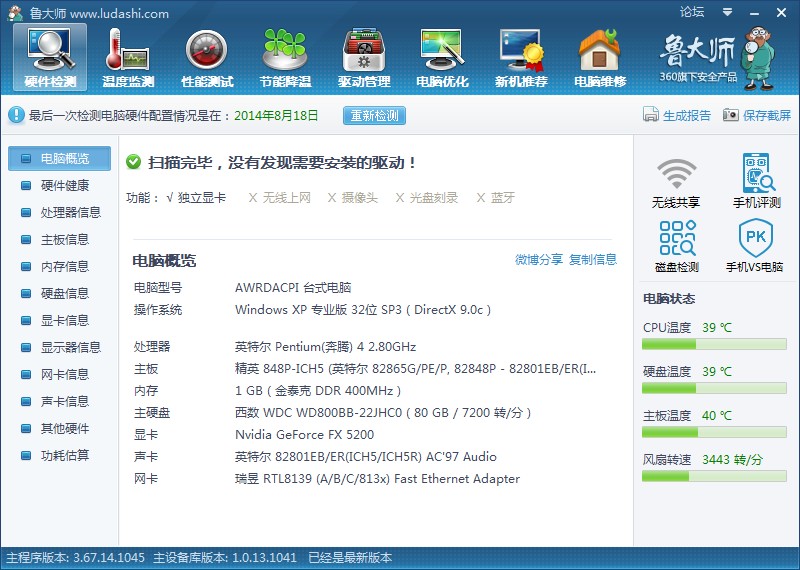Click the AWRDACPI 台式电脑 model value

click(293, 287)
